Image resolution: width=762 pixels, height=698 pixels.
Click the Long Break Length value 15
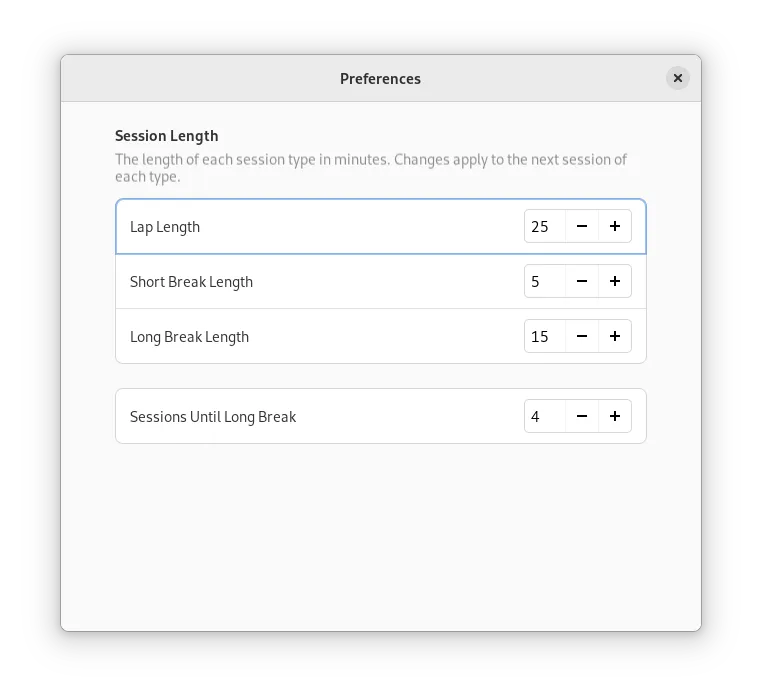pyautogui.click(x=545, y=336)
